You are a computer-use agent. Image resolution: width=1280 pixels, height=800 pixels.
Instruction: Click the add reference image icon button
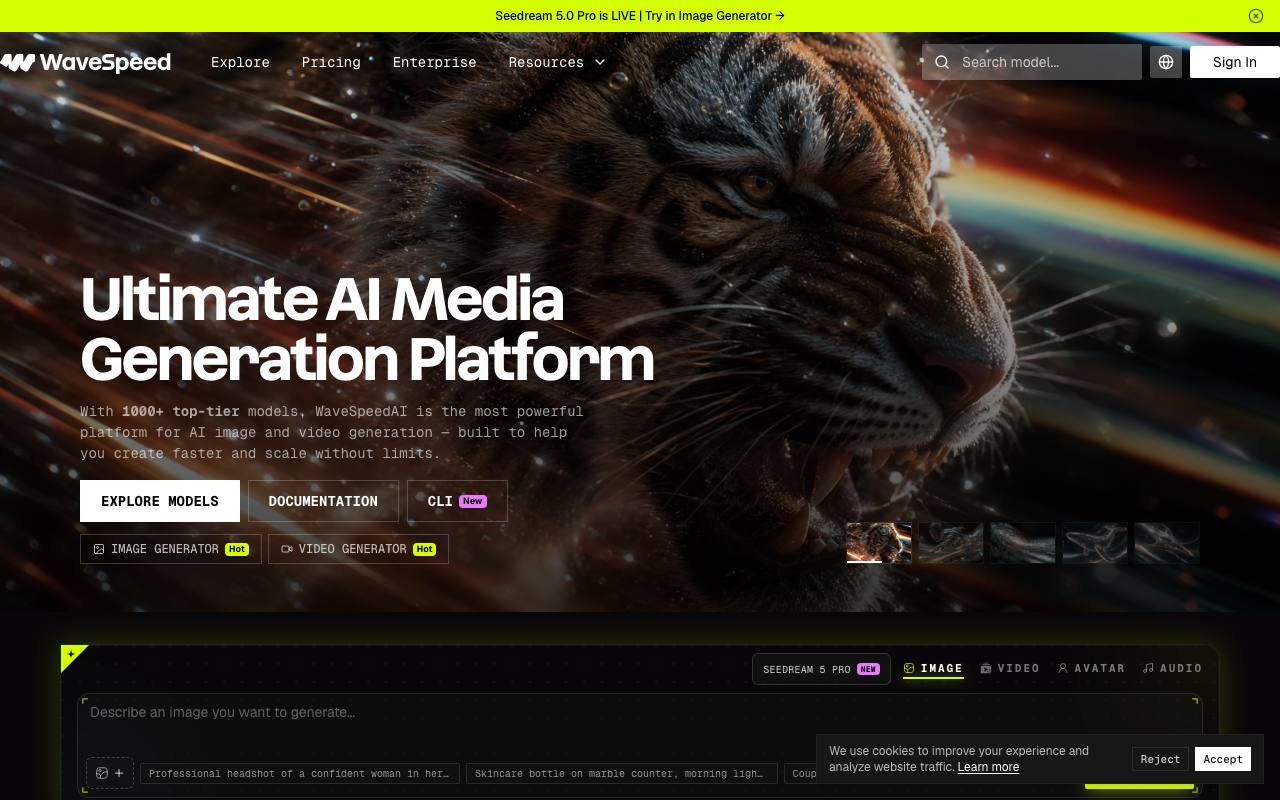tap(110, 773)
